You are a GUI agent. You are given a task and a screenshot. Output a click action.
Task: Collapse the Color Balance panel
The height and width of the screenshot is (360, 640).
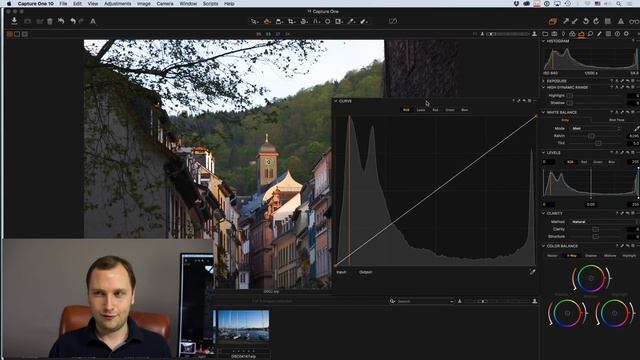click(544, 246)
